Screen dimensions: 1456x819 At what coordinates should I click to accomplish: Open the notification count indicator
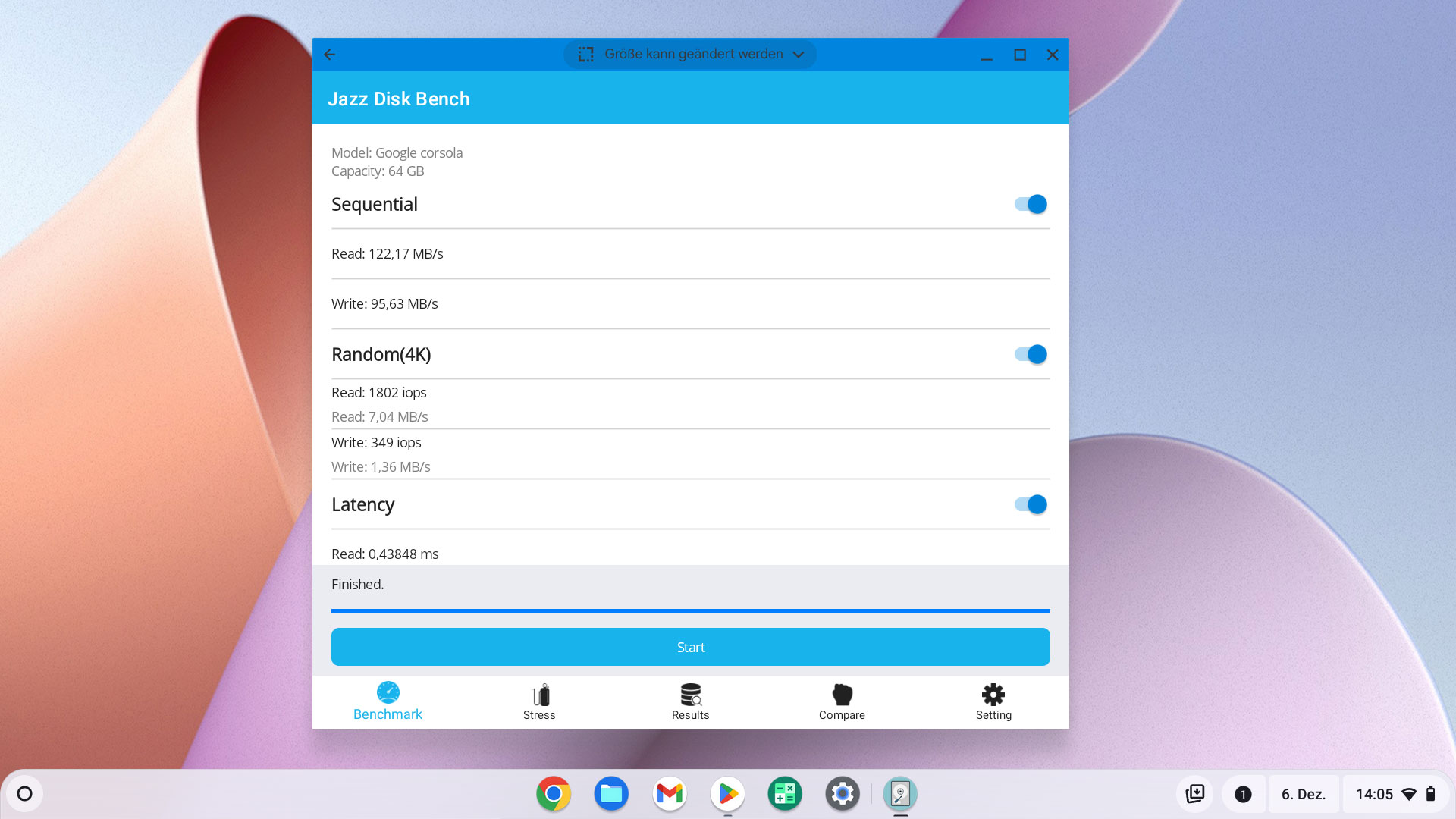pyautogui.click(x=1243, y=794)
